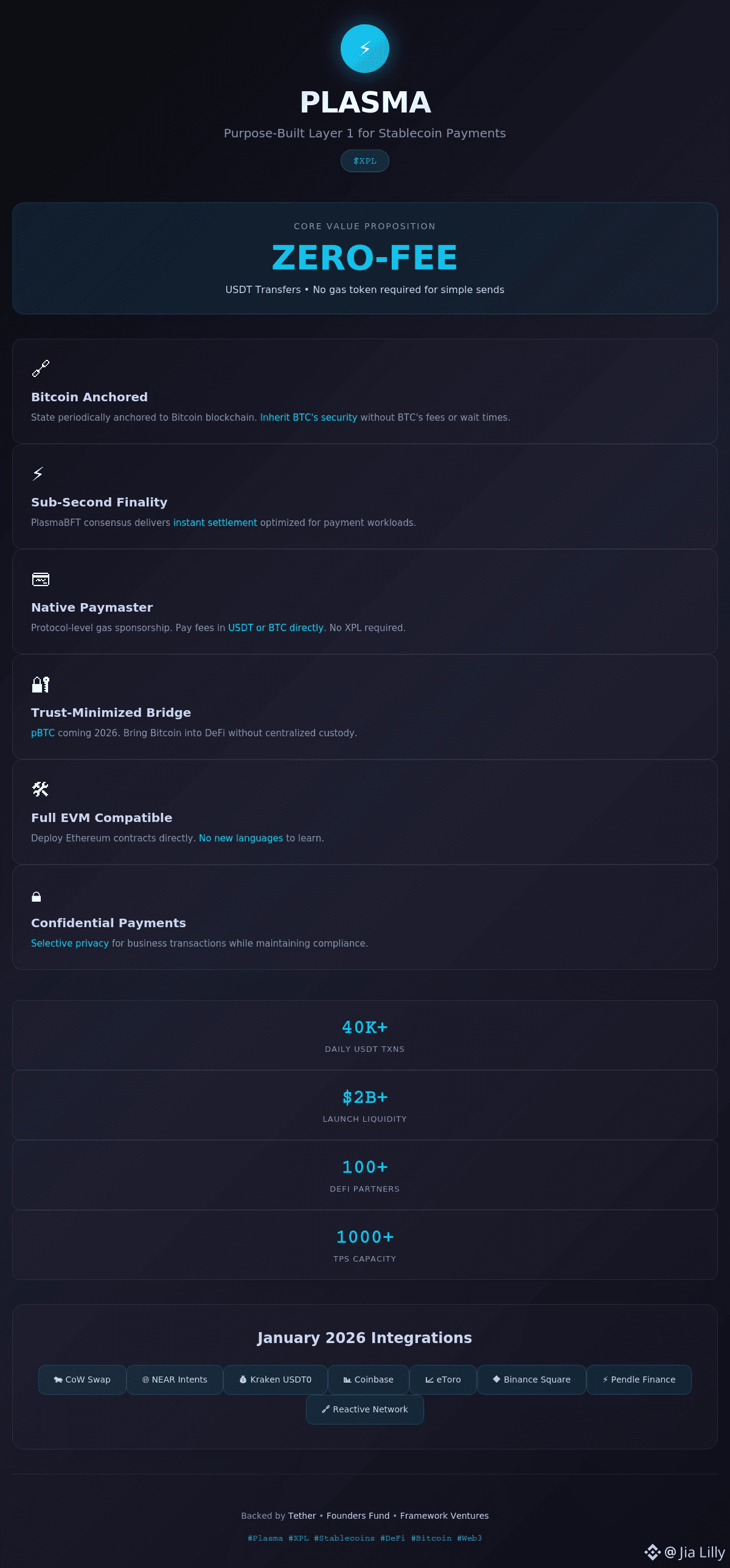This screenshot has width=730, height=1568.
Task: Click the Reactive Network chip
Action: coord(364,1409)
